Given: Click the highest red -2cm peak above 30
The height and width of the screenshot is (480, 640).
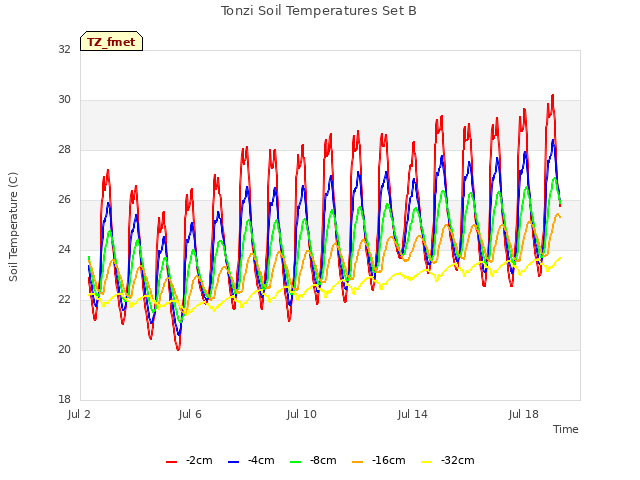Looking at the screenshot, I should pyautogui.click(x=553, y=96).
